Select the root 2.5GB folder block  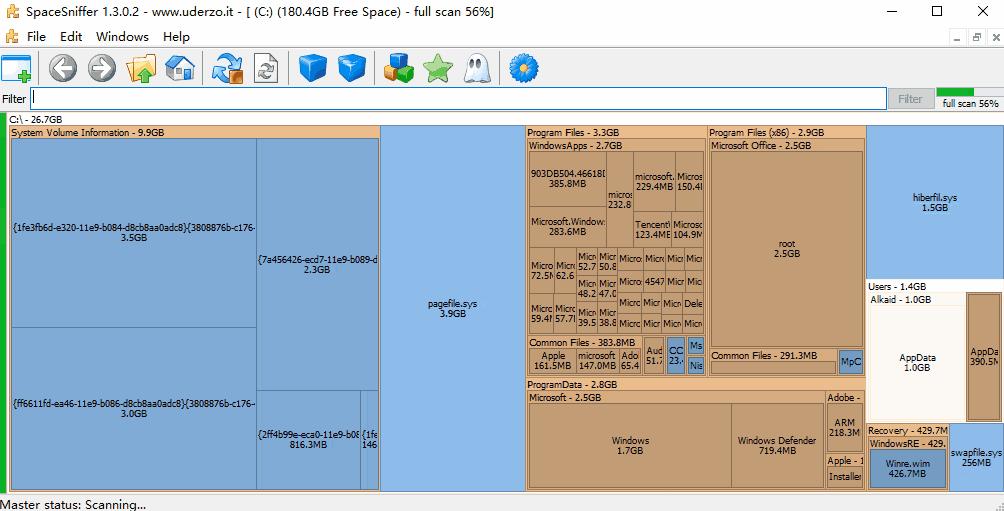[x=787, y=248]
